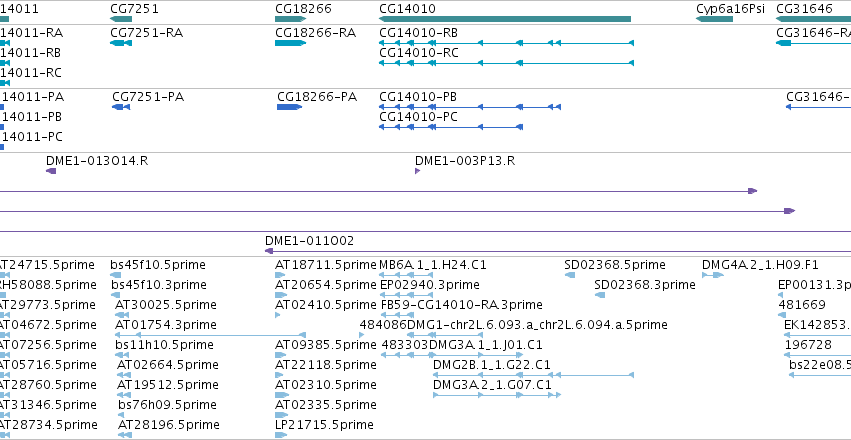Select the 483303 feature label

point(405,345)
